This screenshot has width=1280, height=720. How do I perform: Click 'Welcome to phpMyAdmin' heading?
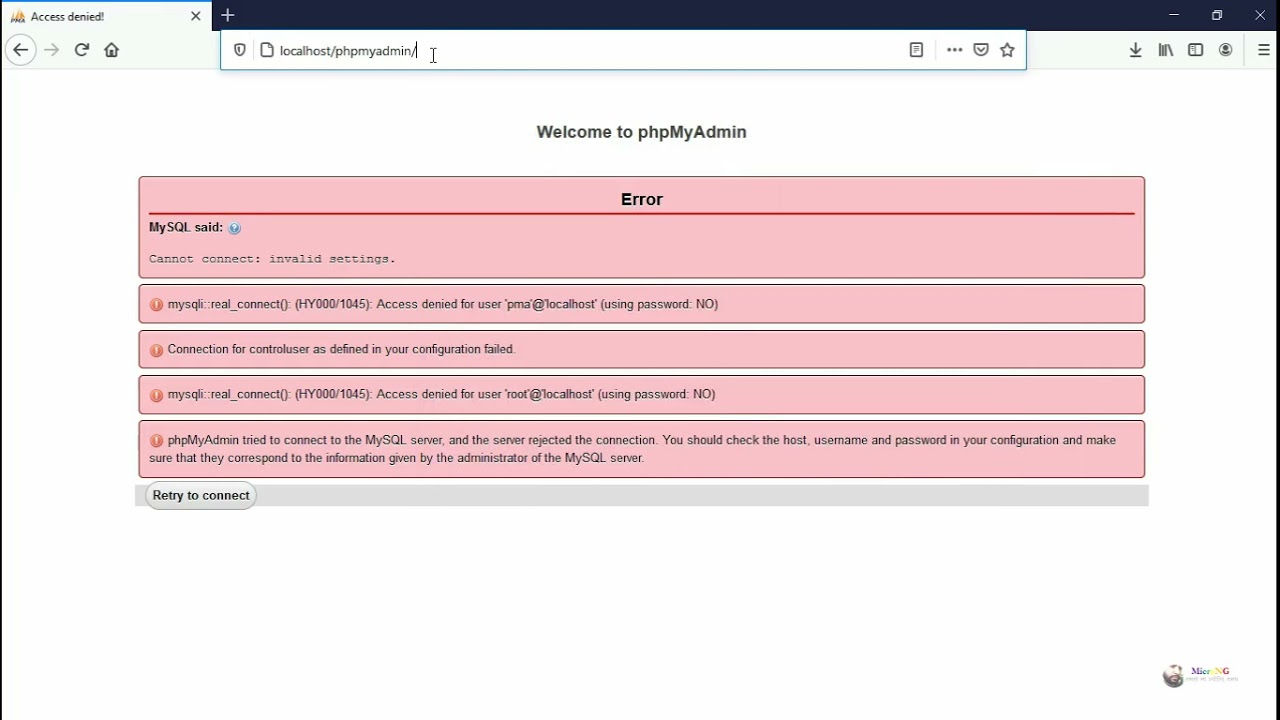pos(641,132)
